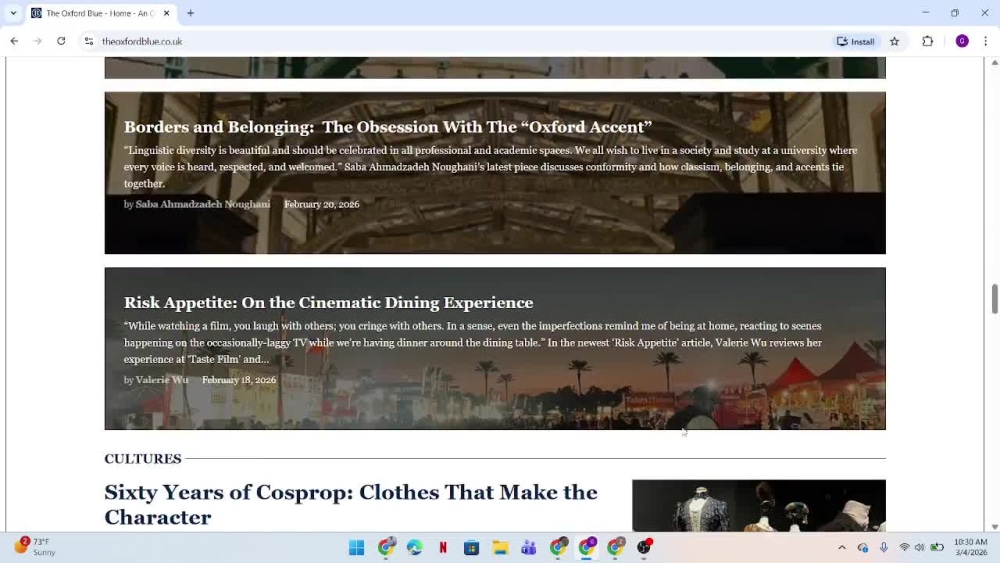This screenshot has height=563, width=1000.
Task: Reload the Oxford Blue page
Action: pyautogui.click(x=61, y=41)
